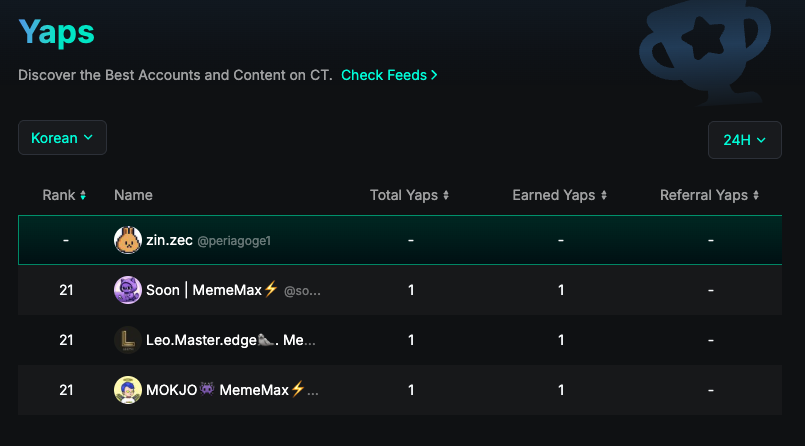This screenshot has width=805, height=446.
Task: Open the 24H timeframe dropdown
Action: click(744, 140)
